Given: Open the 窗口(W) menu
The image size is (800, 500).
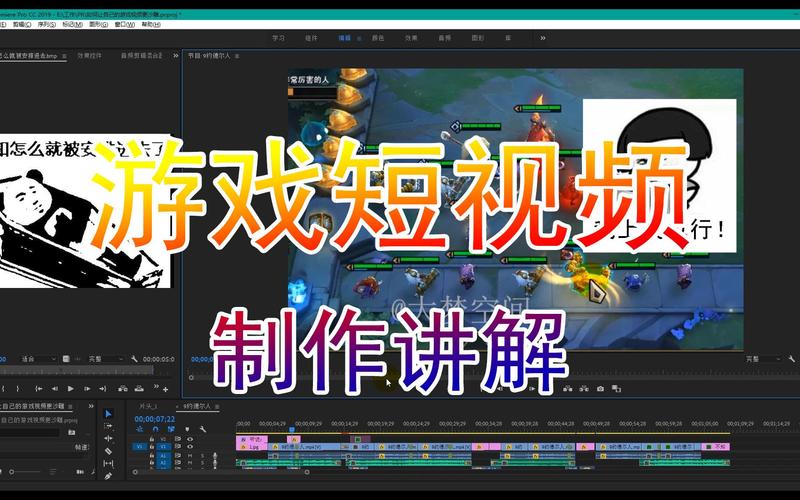Looking at the screenshot, I should pyautogui.click(x=124, y=24).
